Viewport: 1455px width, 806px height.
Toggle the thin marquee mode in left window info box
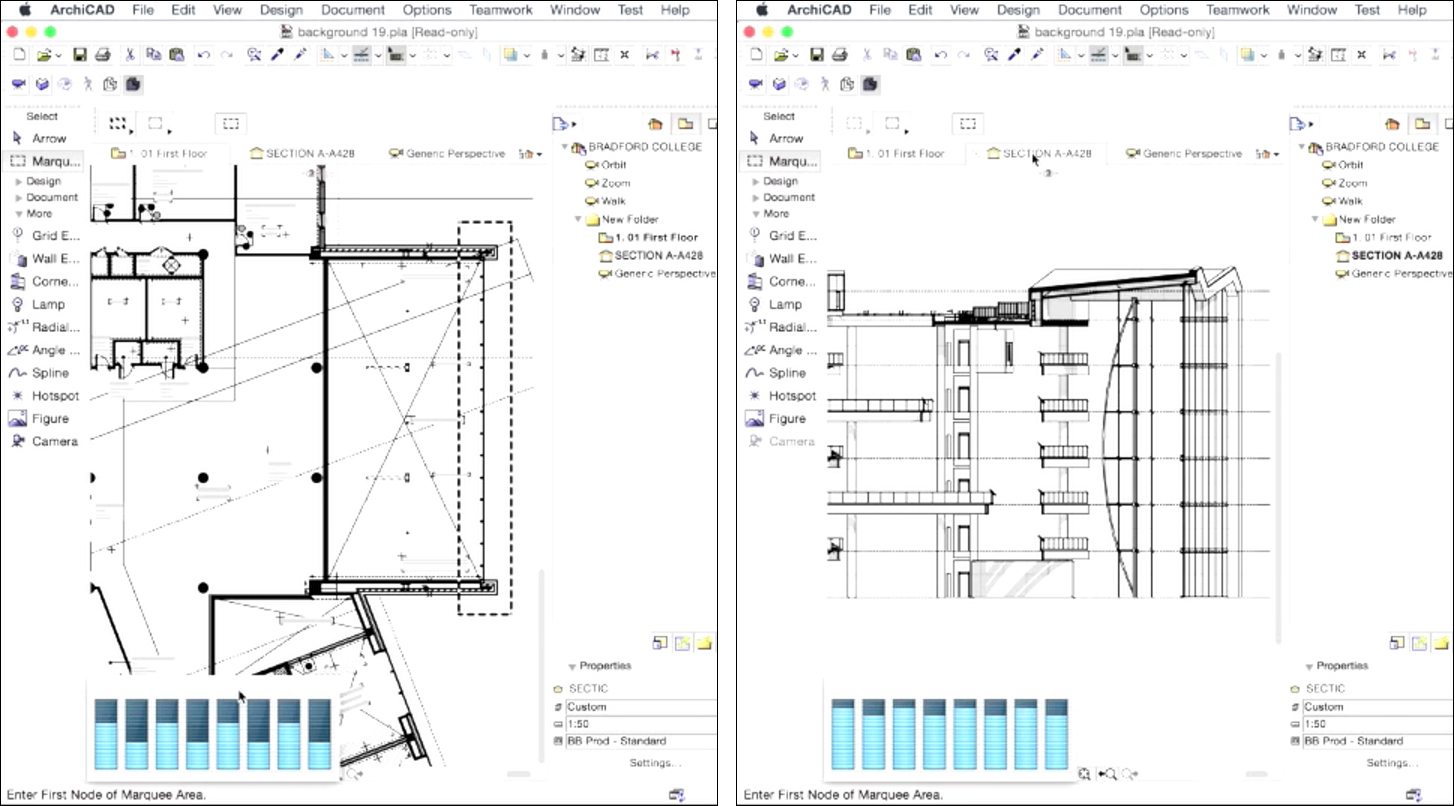[x=155, y=124]
